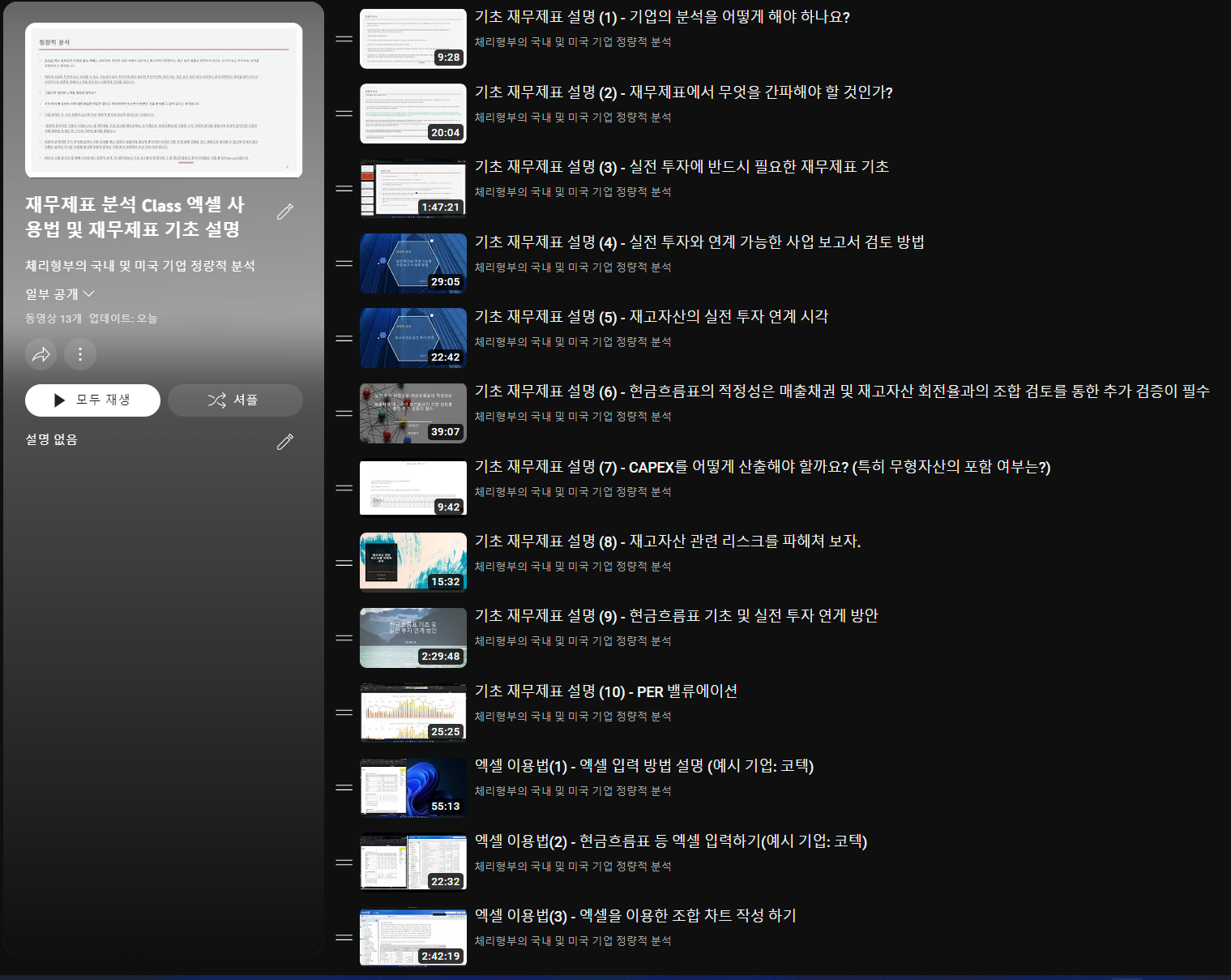The width and height of the screenshot is (1231, 980).
Task: Click channel name under video (4)
Action: 572,267
